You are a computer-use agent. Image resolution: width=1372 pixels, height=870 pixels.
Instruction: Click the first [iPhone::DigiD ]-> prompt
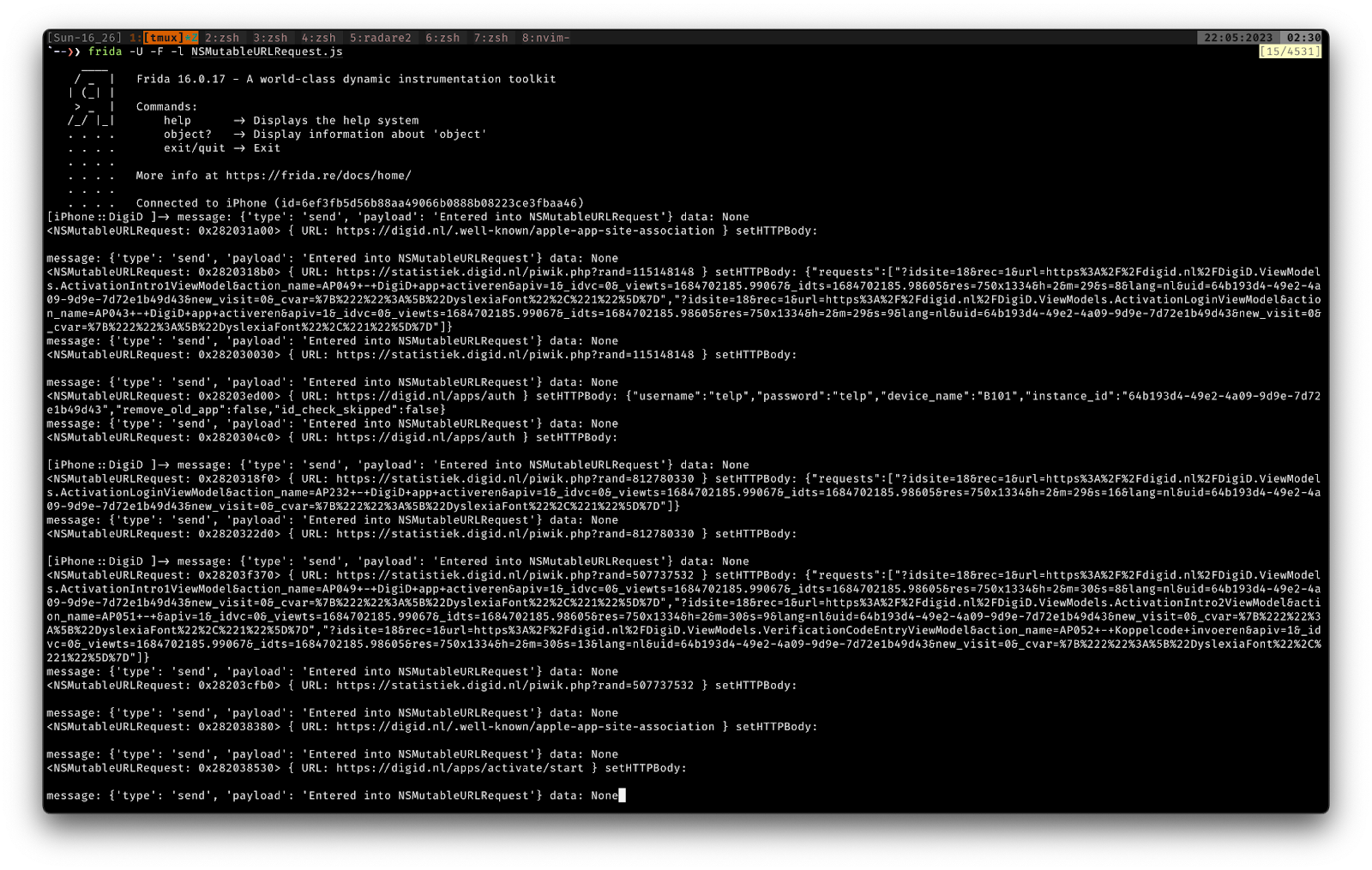[109, 217]
